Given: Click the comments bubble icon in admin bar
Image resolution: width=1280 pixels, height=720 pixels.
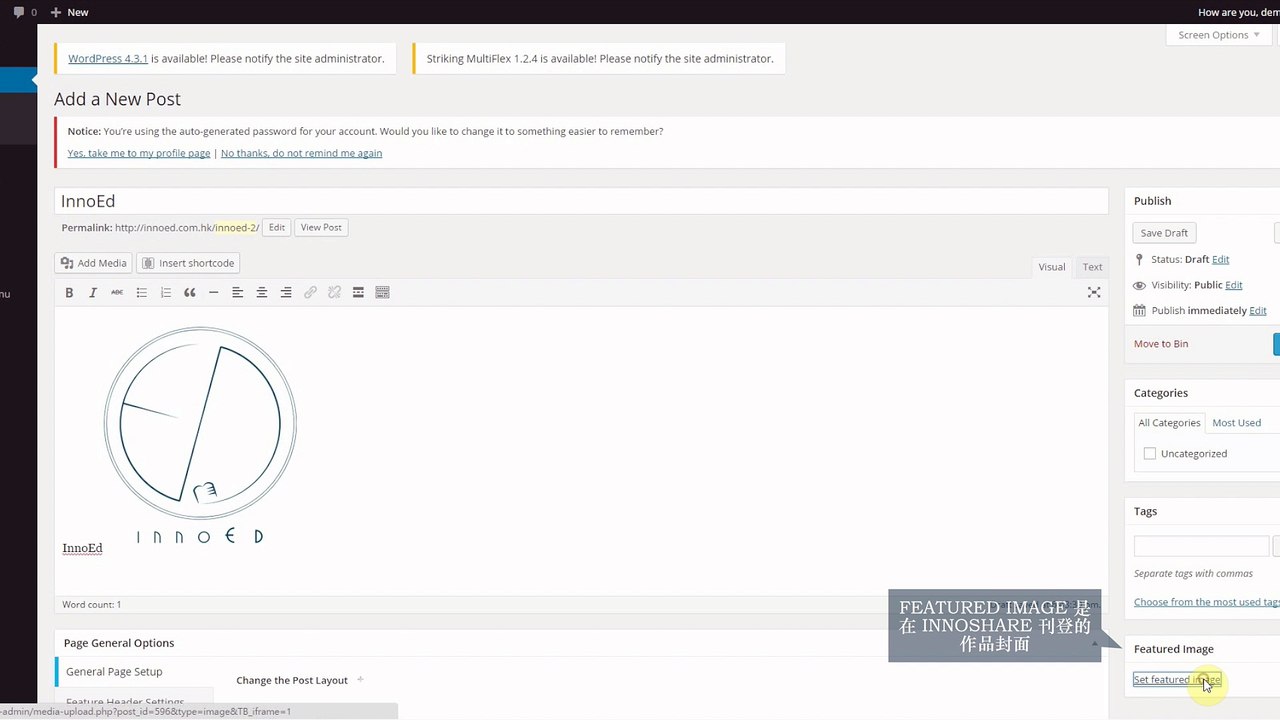Looking at the screenshot, I should coord(19,12).
